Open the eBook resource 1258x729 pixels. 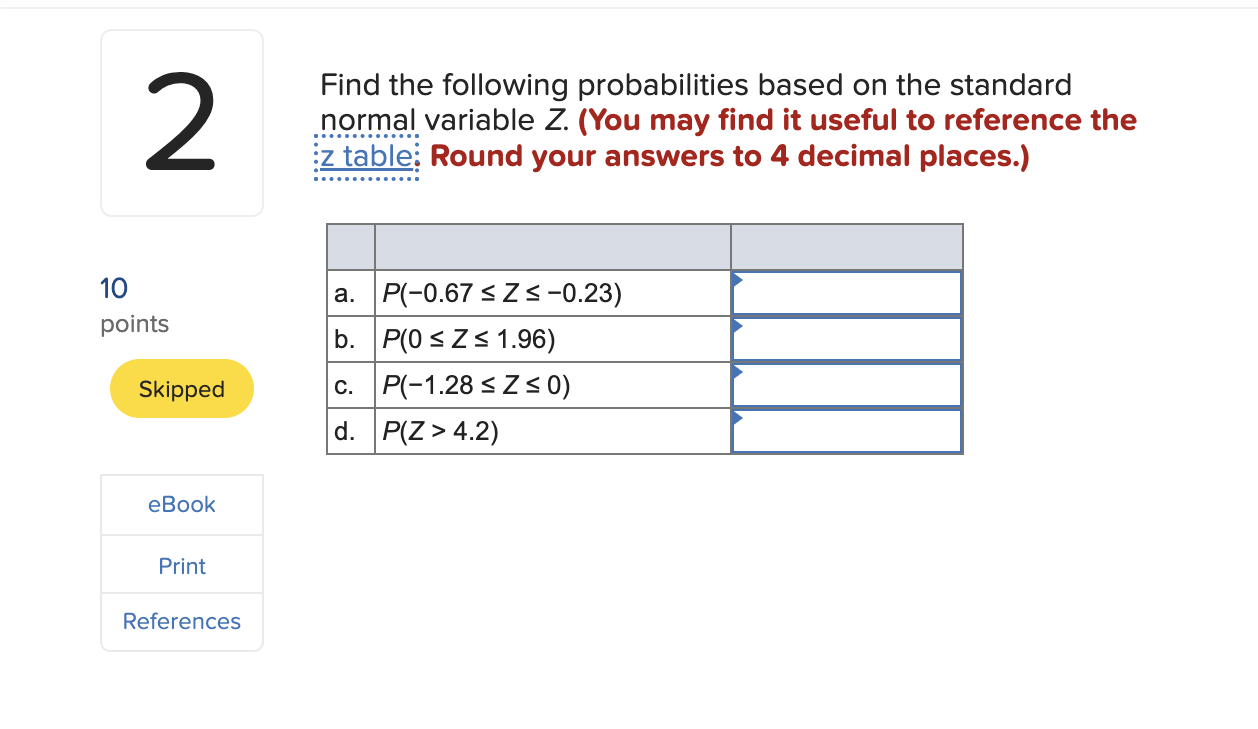coord(181,504)
